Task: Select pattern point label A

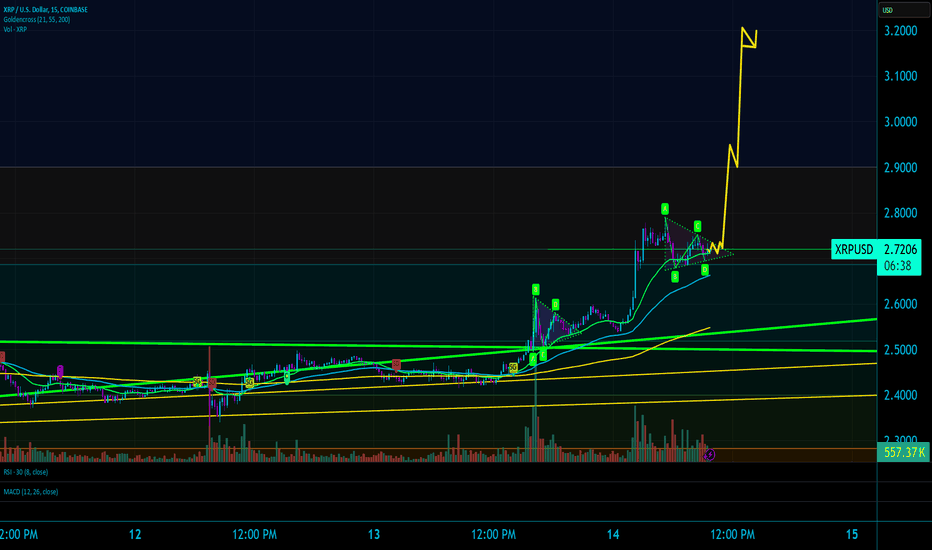Action: tap(665, 209)
